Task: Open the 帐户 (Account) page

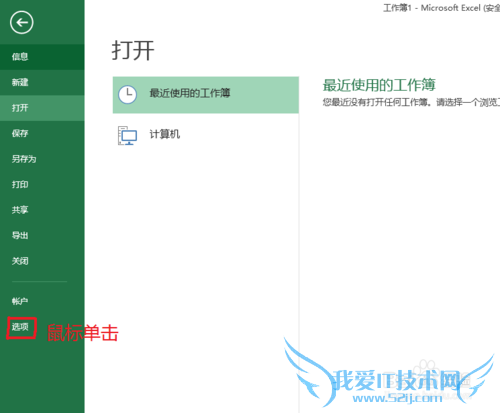Action: (x=42, y=301)
